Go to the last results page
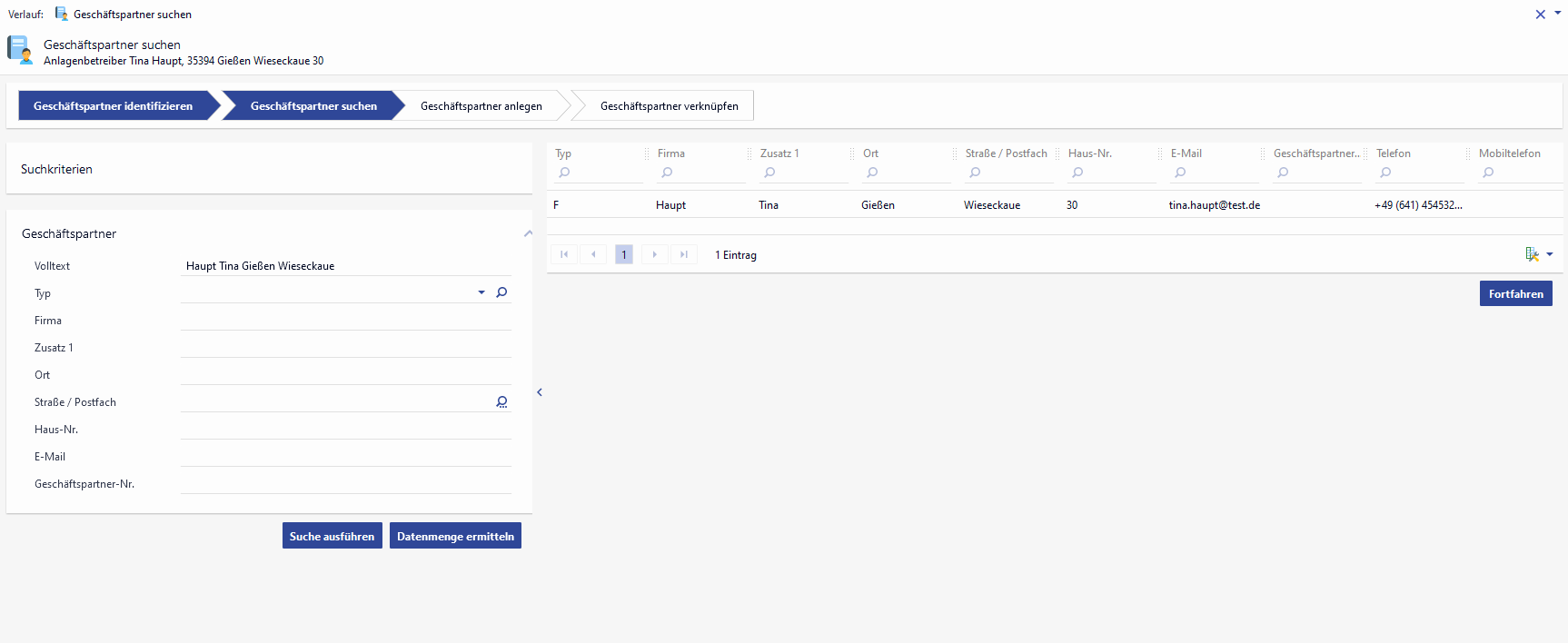The width and height of the screenshot is (1568, 643). coord(684,254)
